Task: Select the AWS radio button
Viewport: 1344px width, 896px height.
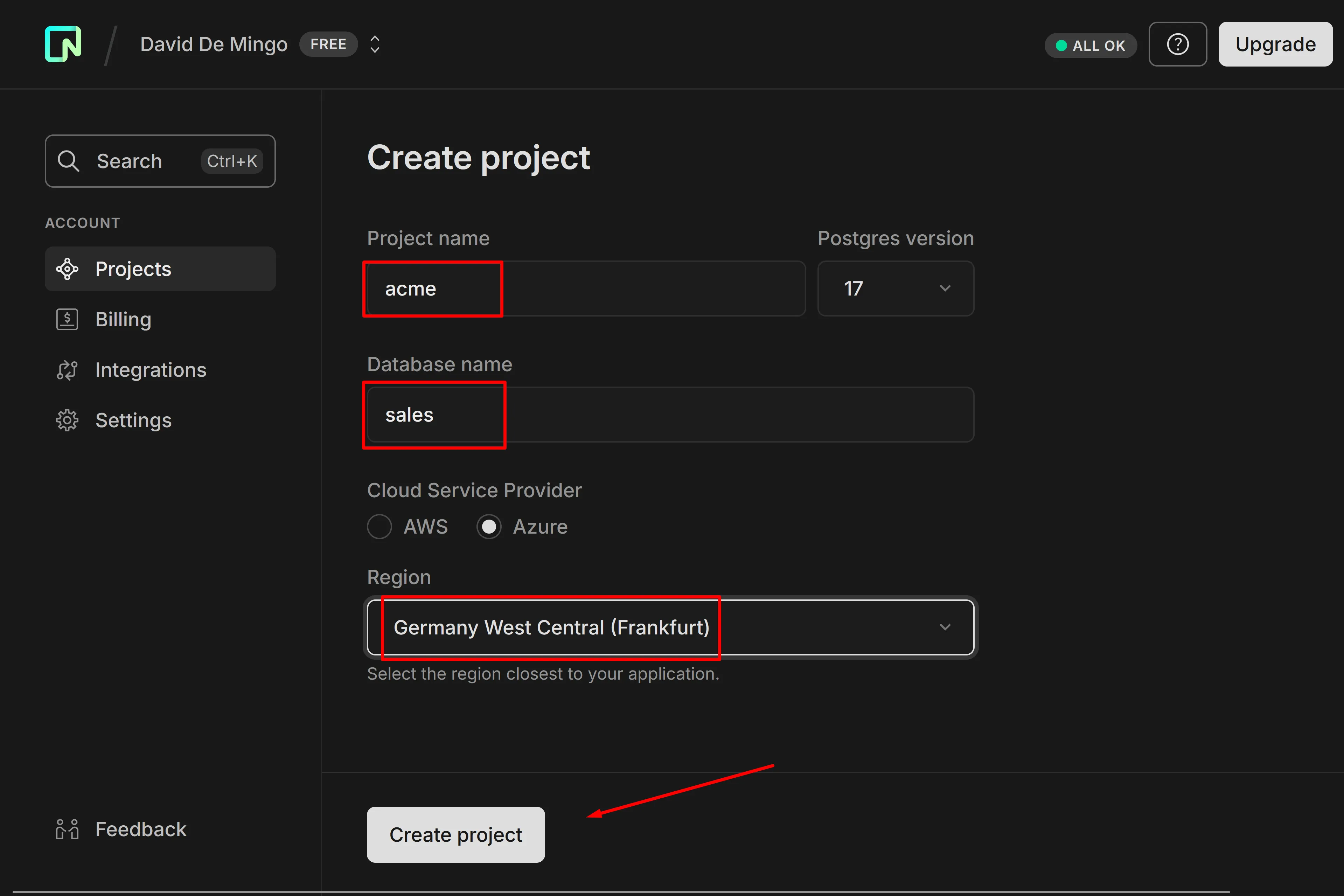Action: tap(379, 526)
